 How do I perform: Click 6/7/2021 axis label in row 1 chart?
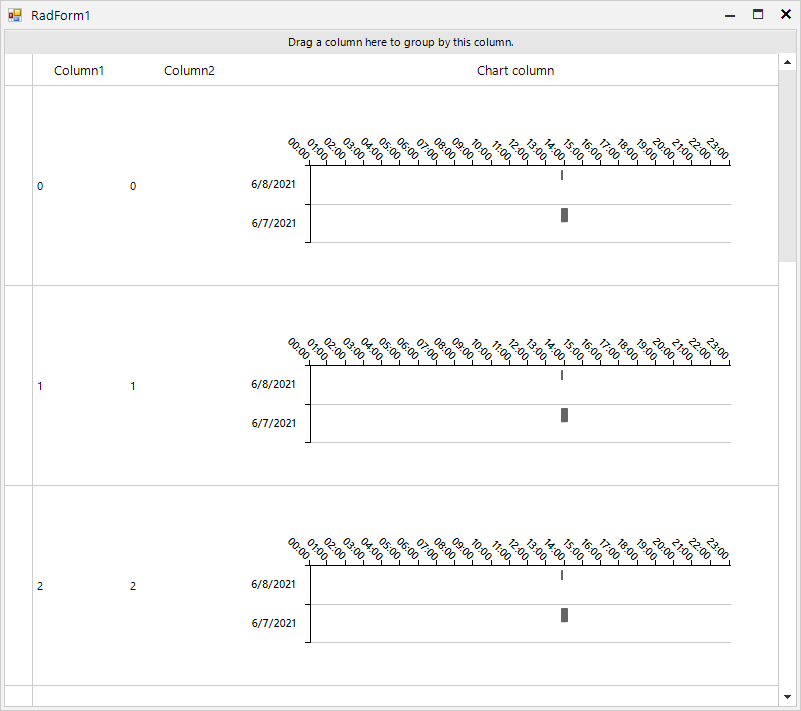[273, 423]
